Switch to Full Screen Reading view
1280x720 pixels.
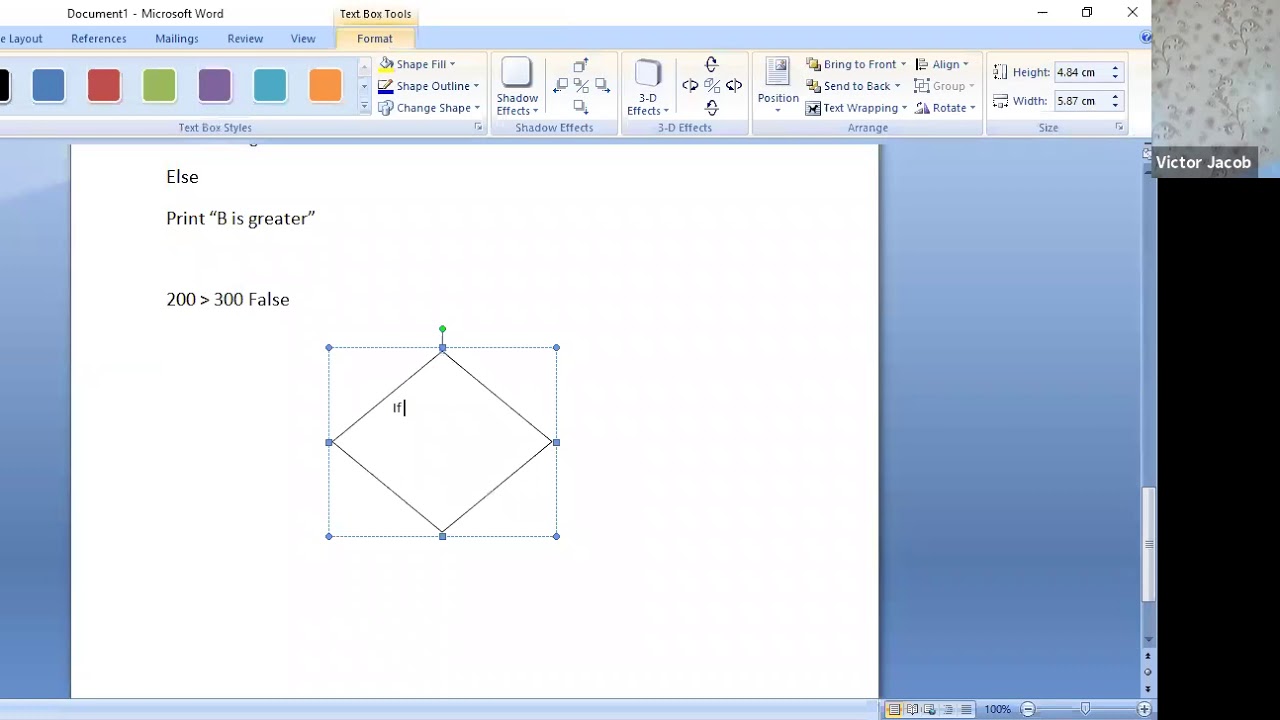click(x=912, y=709)
